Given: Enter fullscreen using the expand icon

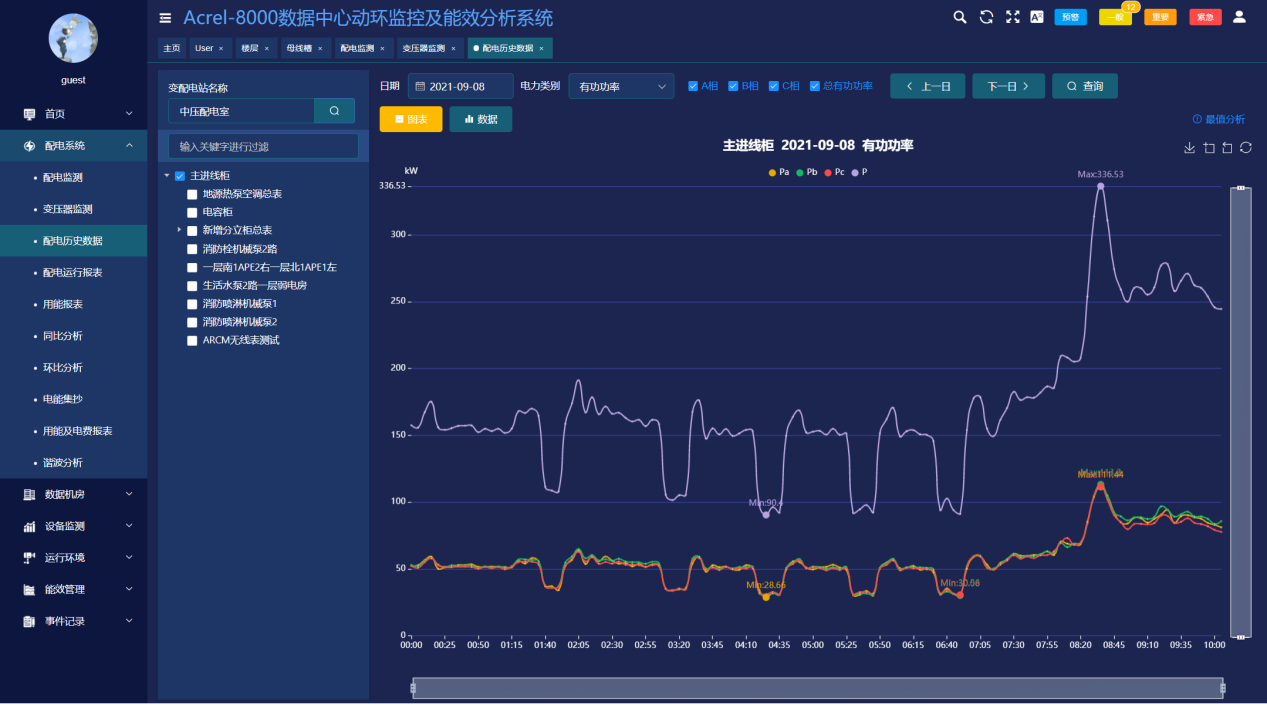Looking at the screenshot, I should pyautogui.click(x=1011, y=17).
